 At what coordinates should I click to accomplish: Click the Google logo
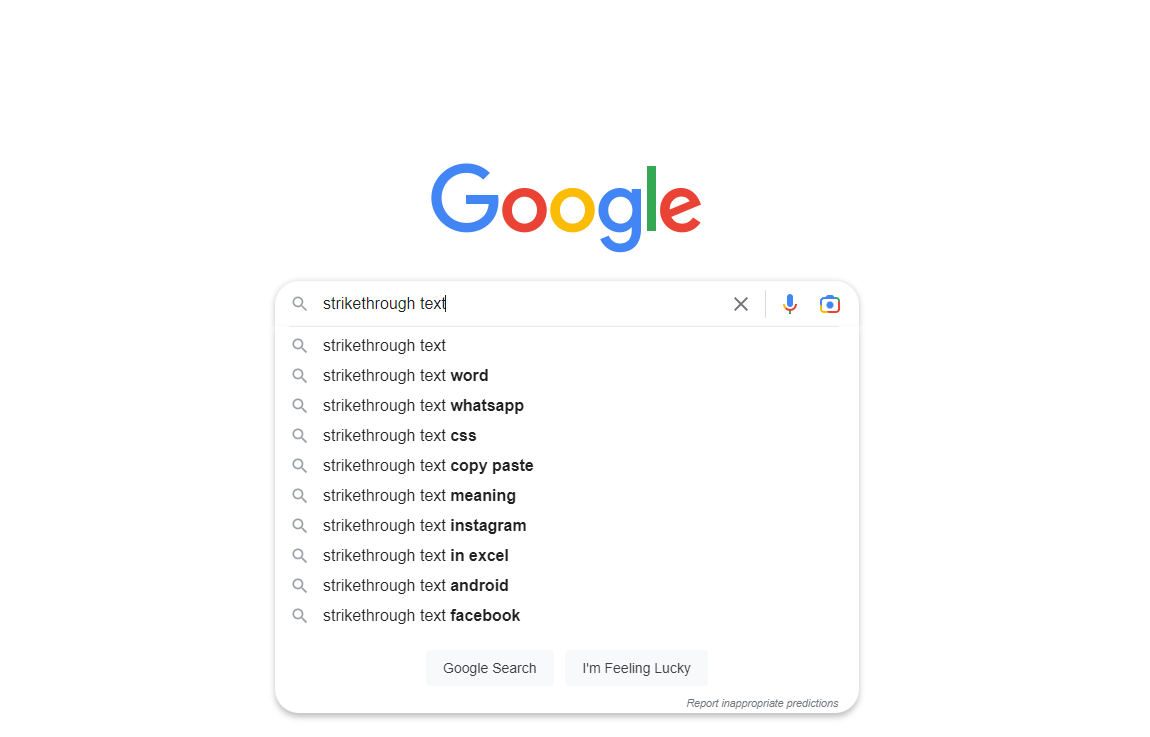pyautogui.click(x=566, y=208)
